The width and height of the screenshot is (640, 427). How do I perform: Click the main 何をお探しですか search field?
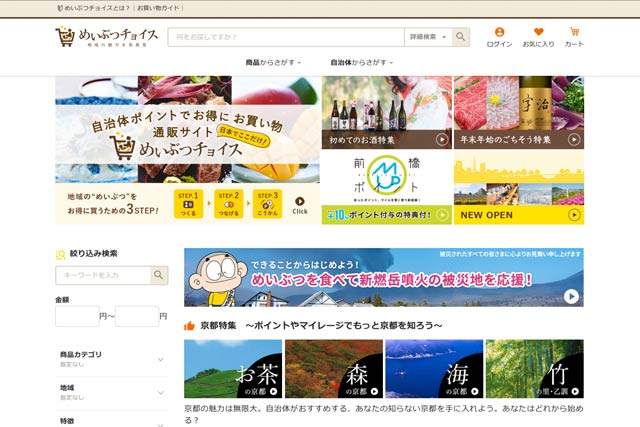[286, 37]
